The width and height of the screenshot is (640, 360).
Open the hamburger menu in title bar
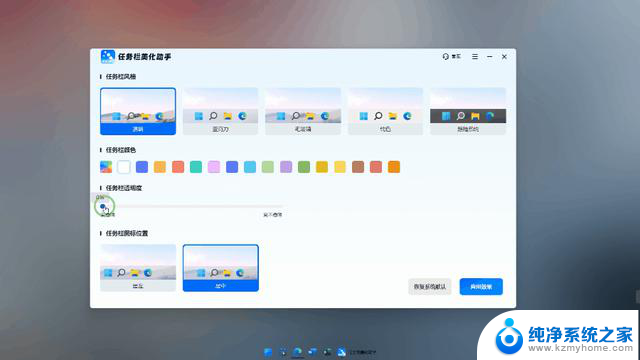pos(475,57)
